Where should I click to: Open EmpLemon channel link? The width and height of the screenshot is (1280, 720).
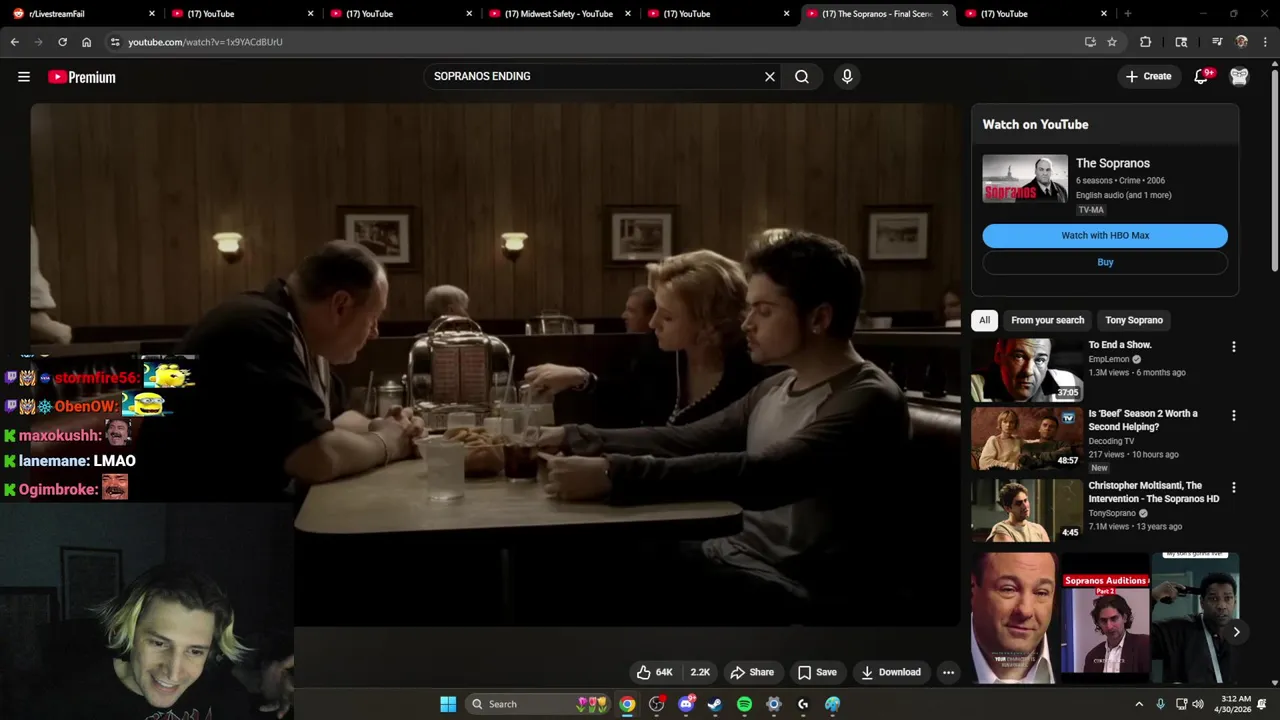[x=1110, y=359]
